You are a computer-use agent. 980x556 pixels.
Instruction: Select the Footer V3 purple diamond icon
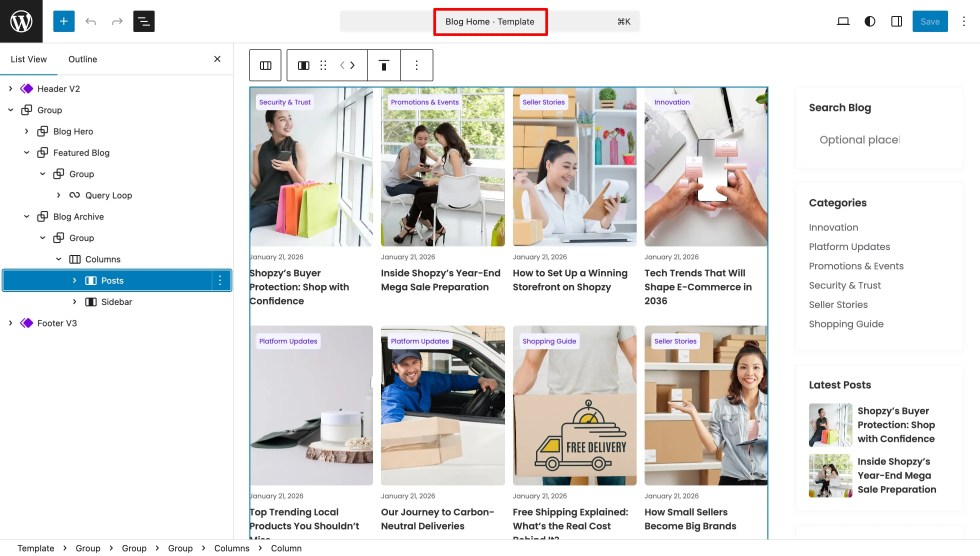pos(26,323)
